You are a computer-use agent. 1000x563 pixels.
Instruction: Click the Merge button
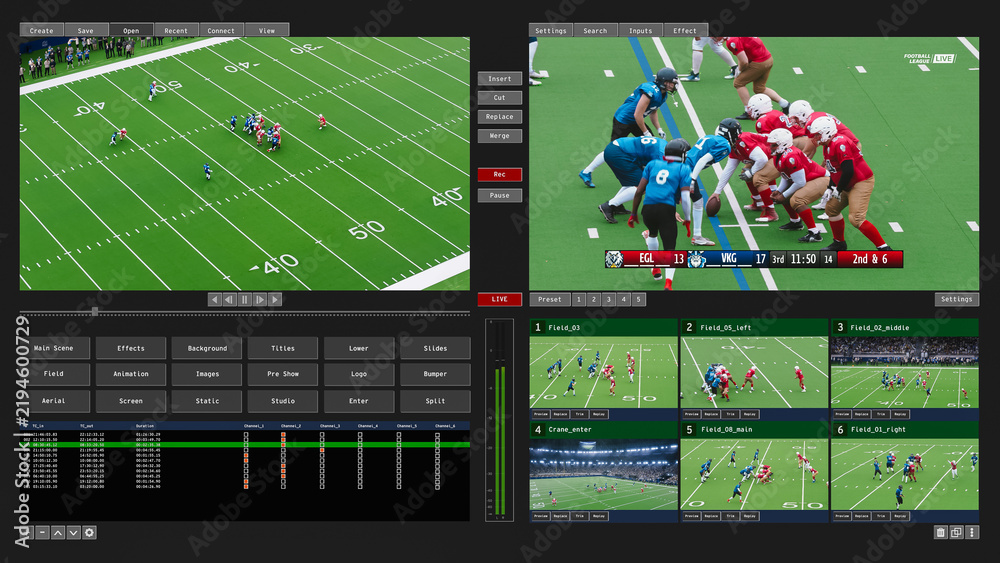click(499, 136)
